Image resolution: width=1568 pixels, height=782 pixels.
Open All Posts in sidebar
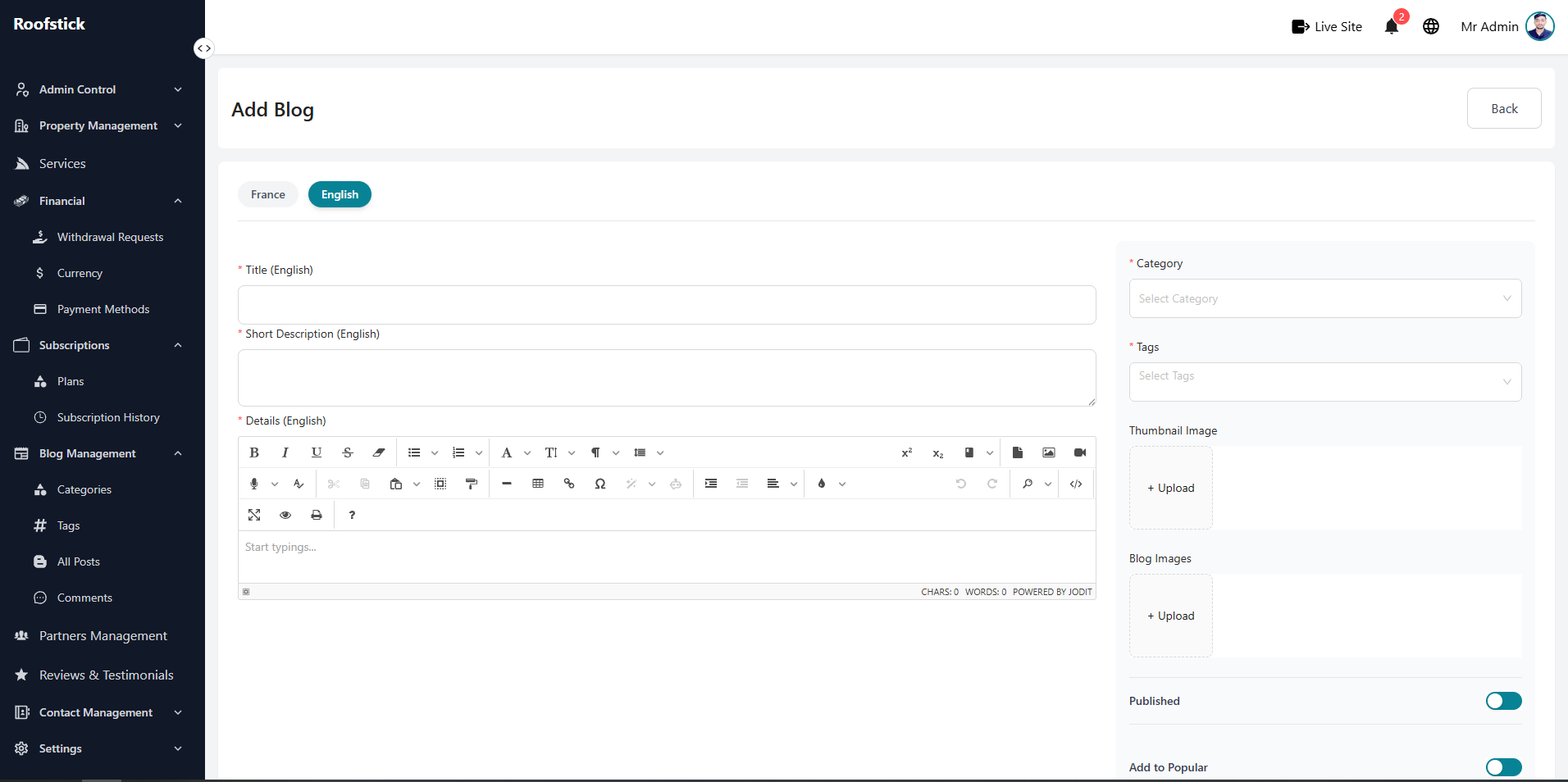click(79, 561)
